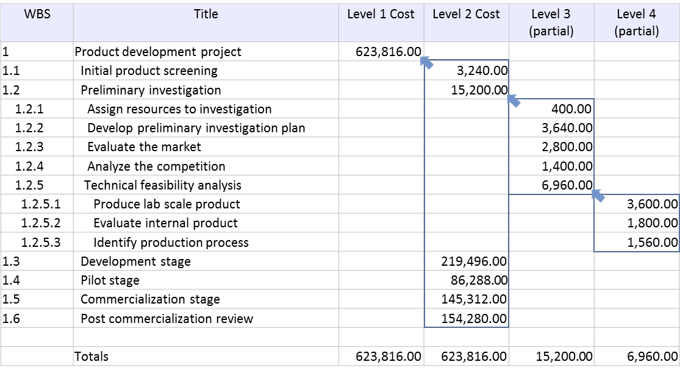Select the Level 4 (partial) header cell
This screenshot has width=680, height=373.
point(637,23)
